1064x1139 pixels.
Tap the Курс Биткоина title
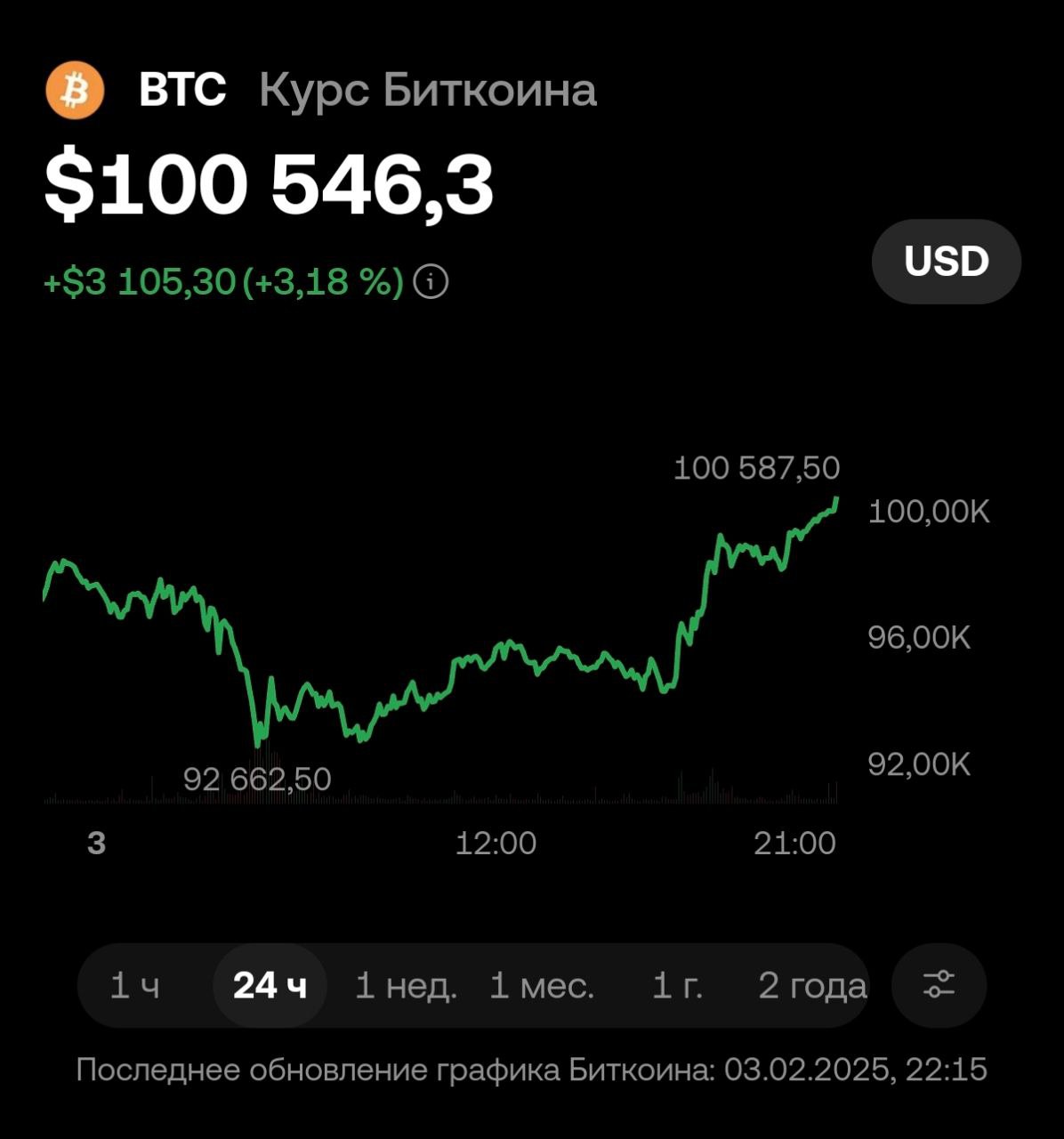428,91
